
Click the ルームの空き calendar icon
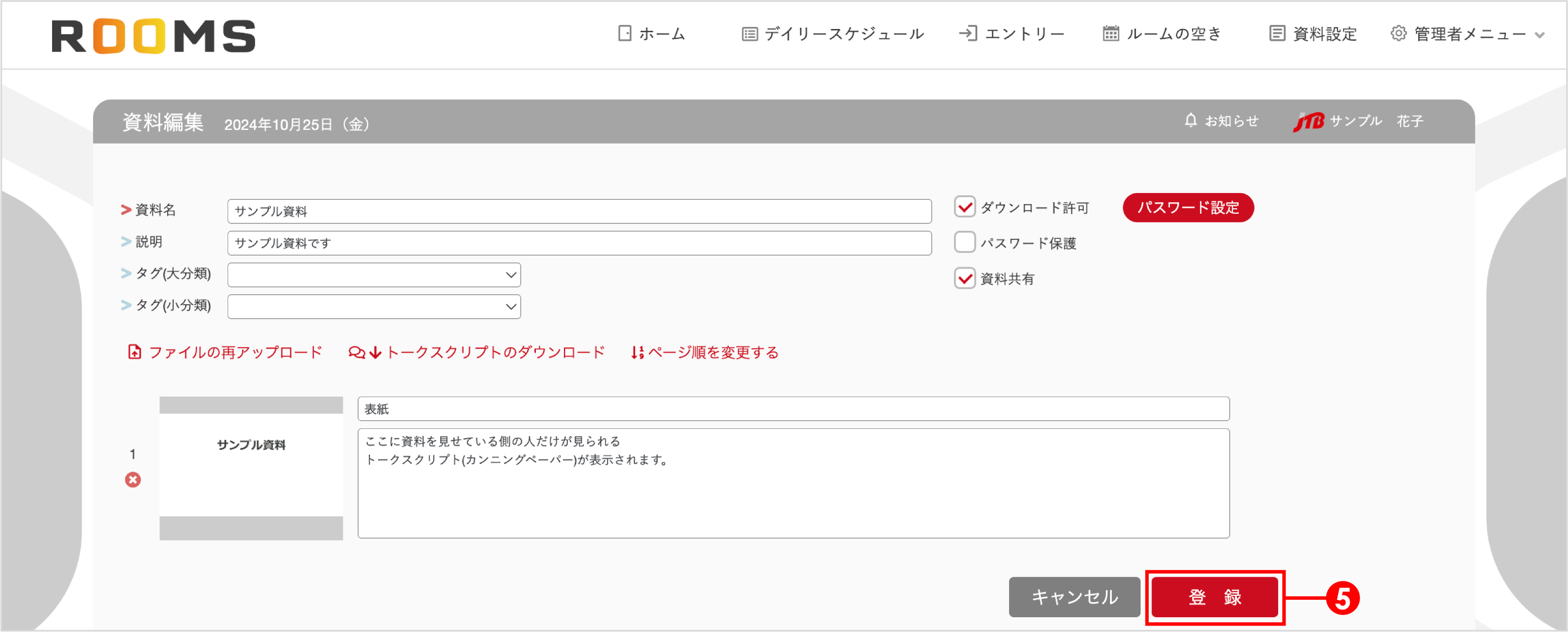pyautogui.click(x=1110, y=34)
